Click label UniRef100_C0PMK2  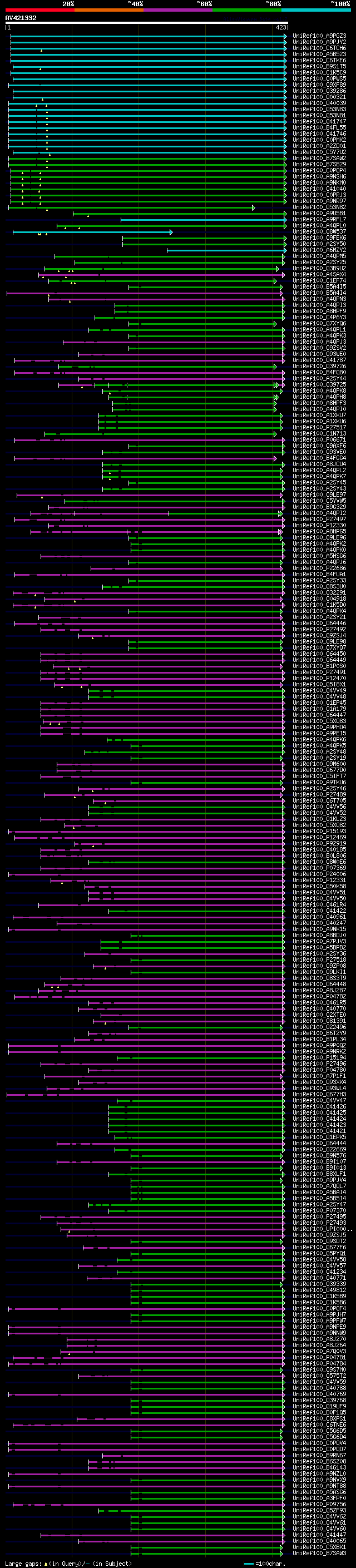coord(319,140)
